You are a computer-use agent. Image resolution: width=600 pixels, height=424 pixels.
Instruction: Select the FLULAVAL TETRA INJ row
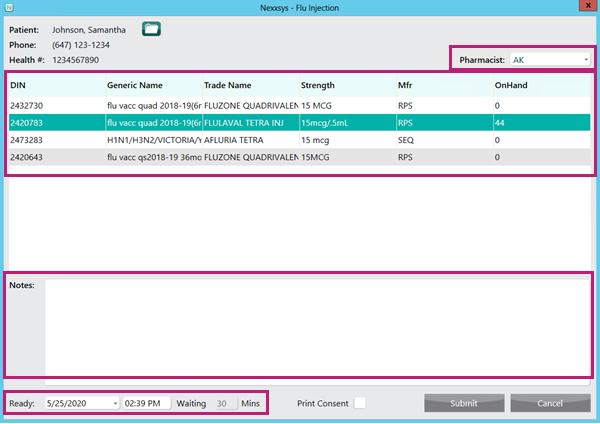(x=250, y=123)
